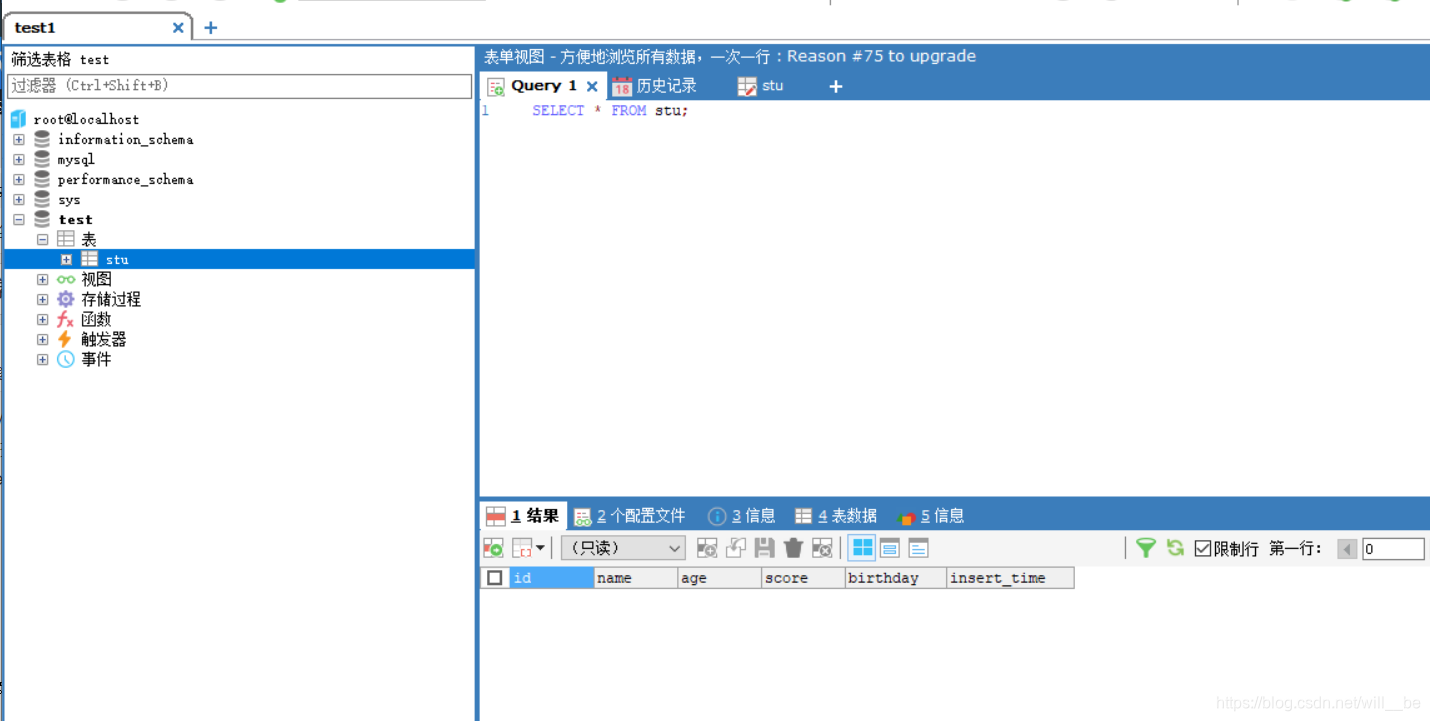The image size is (1430, 721).
Task: Expand the performance_schema database
Action: point(19,180)
